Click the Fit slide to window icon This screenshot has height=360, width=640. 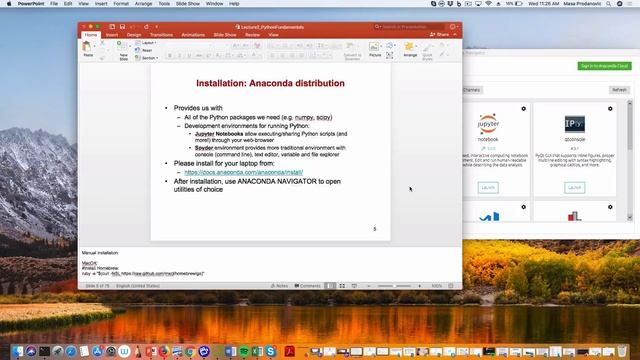pyautogui.click(x=451, y=286)
